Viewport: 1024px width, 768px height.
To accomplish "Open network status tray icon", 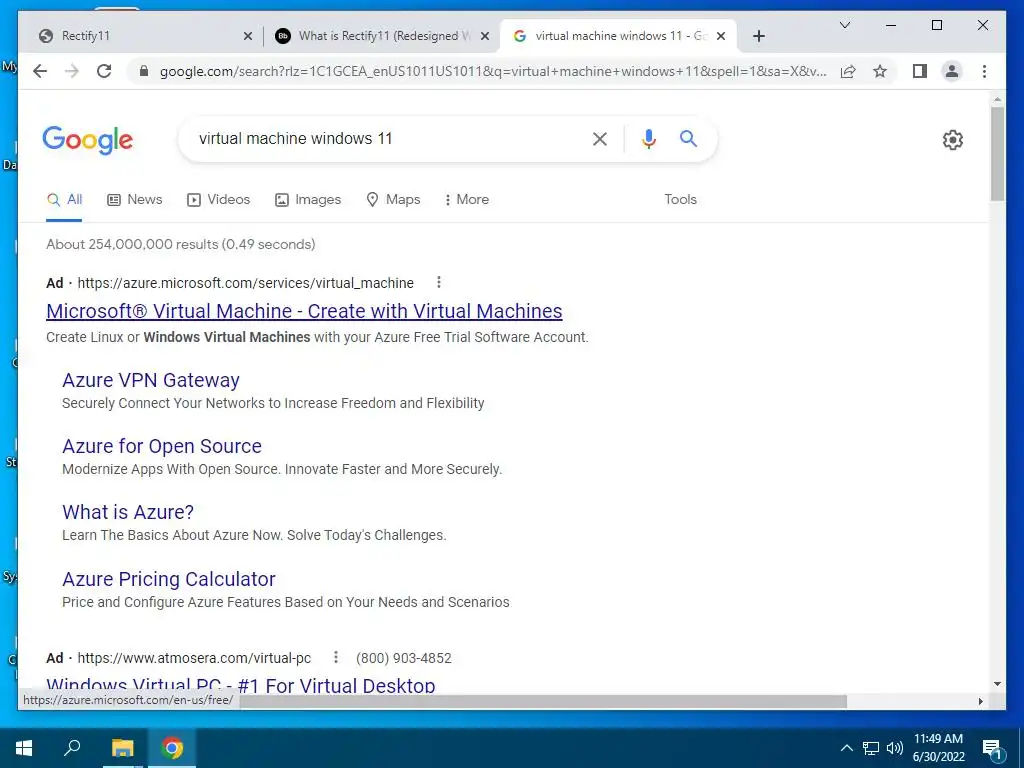I will (871, 748).
